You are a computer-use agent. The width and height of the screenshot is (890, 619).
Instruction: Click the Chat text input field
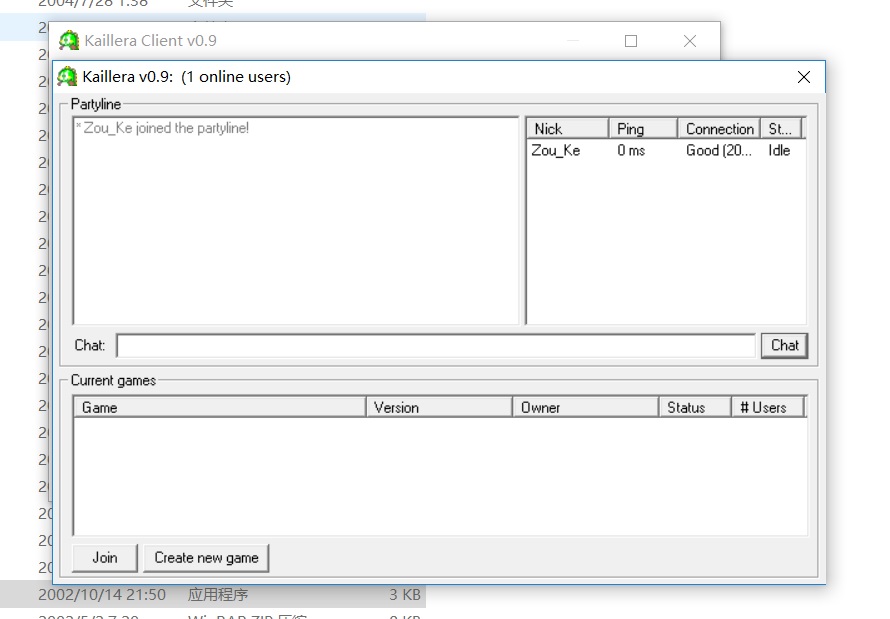tap(436, 346)
